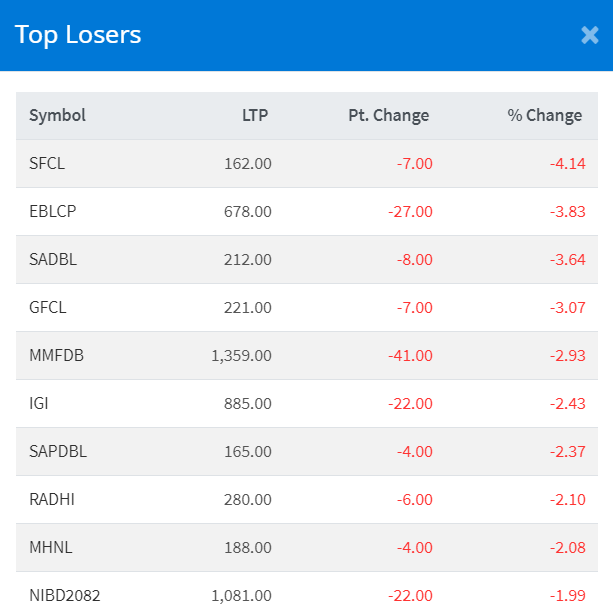Screen dimensions: 613x611
Task: Click EBLCP's point change -27.00
Action: point(411,211)
